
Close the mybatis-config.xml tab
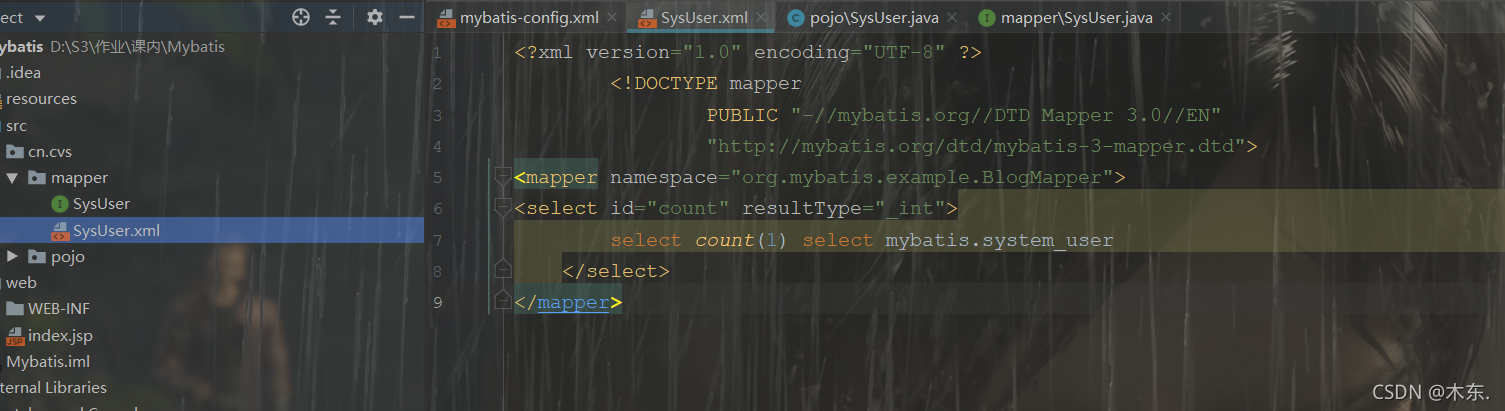coord(612,18)
